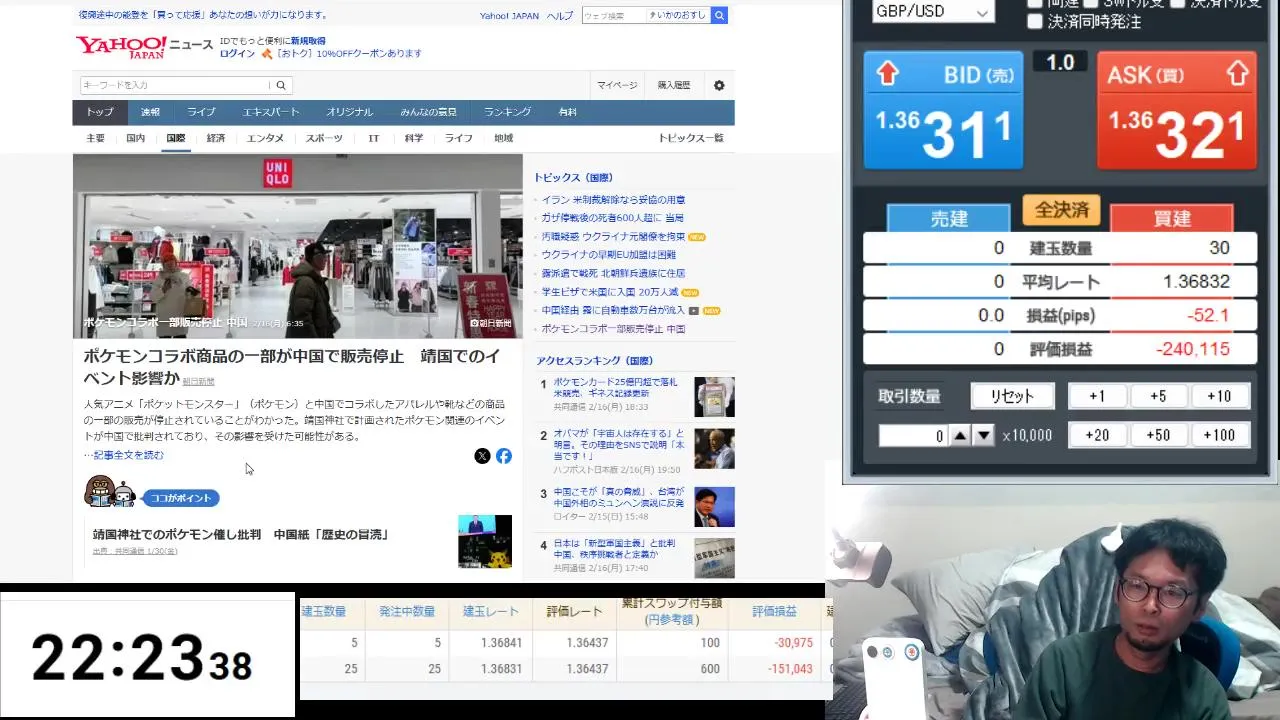1280x720 pixels.
Task: Select the 国内 category
Action: pos(135,138)
